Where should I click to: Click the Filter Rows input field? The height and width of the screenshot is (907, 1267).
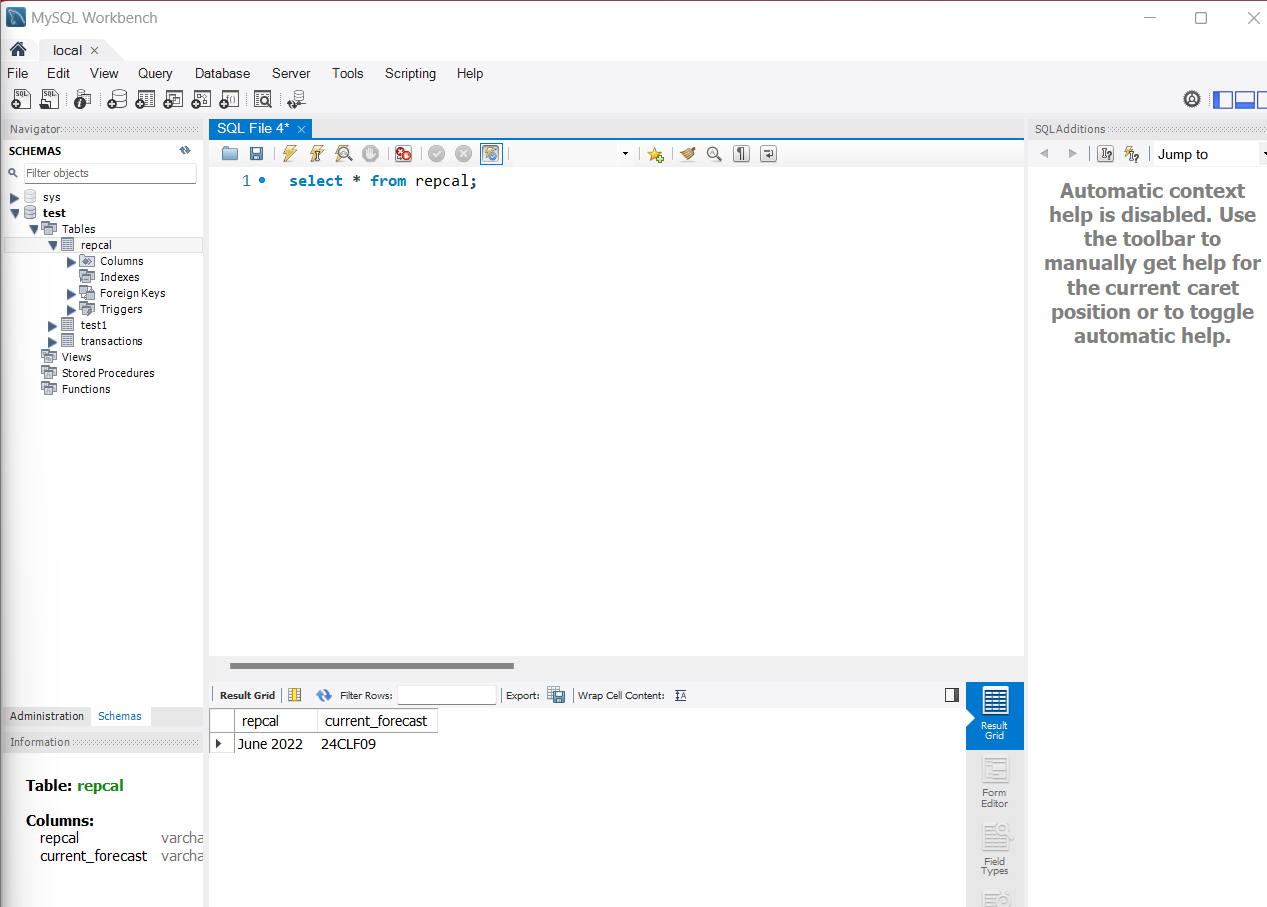446,695
